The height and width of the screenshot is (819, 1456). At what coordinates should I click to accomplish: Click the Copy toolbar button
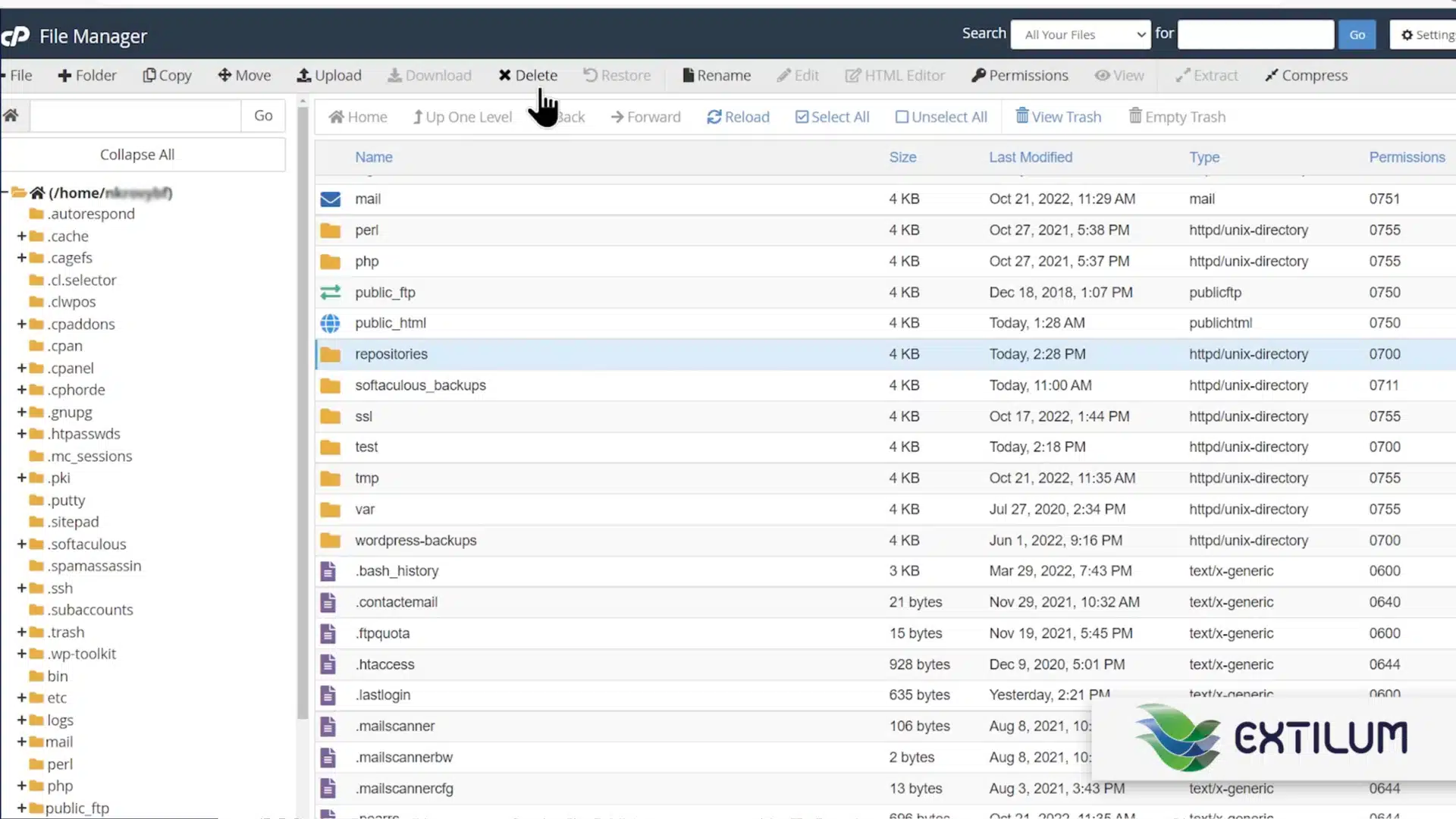pyautogui.click(x=168, y=75)
